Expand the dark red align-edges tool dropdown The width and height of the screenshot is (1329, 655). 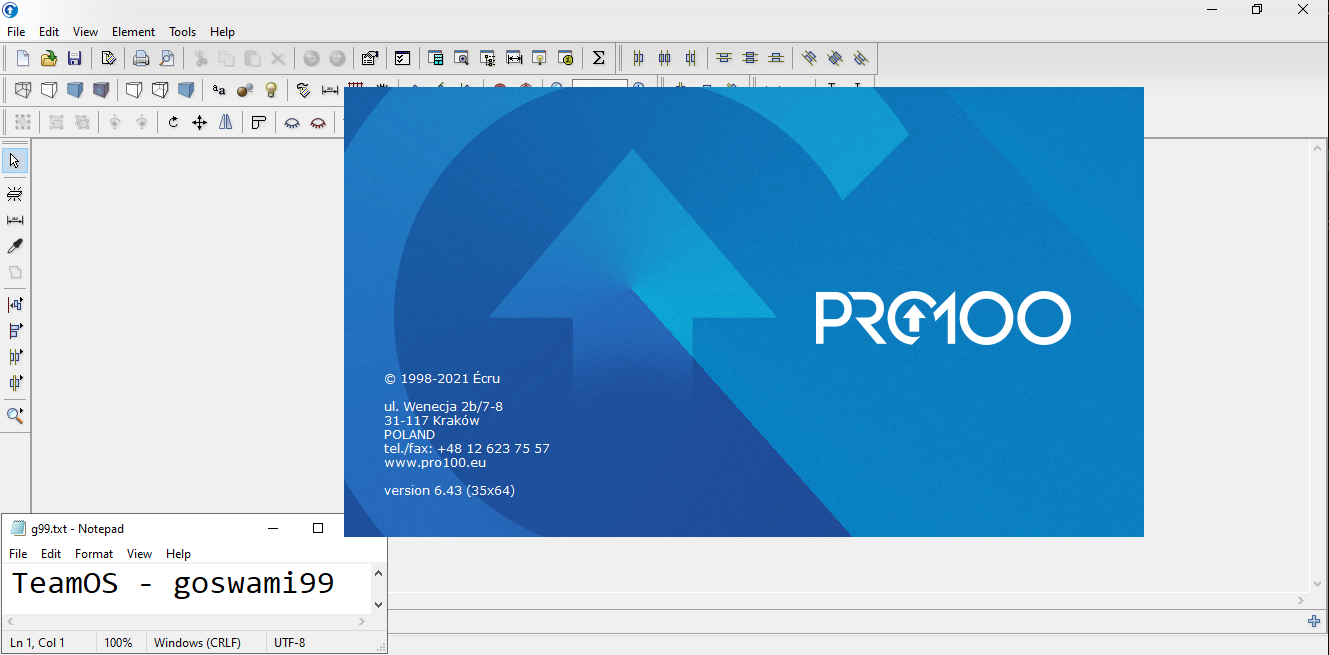(15, 330)
